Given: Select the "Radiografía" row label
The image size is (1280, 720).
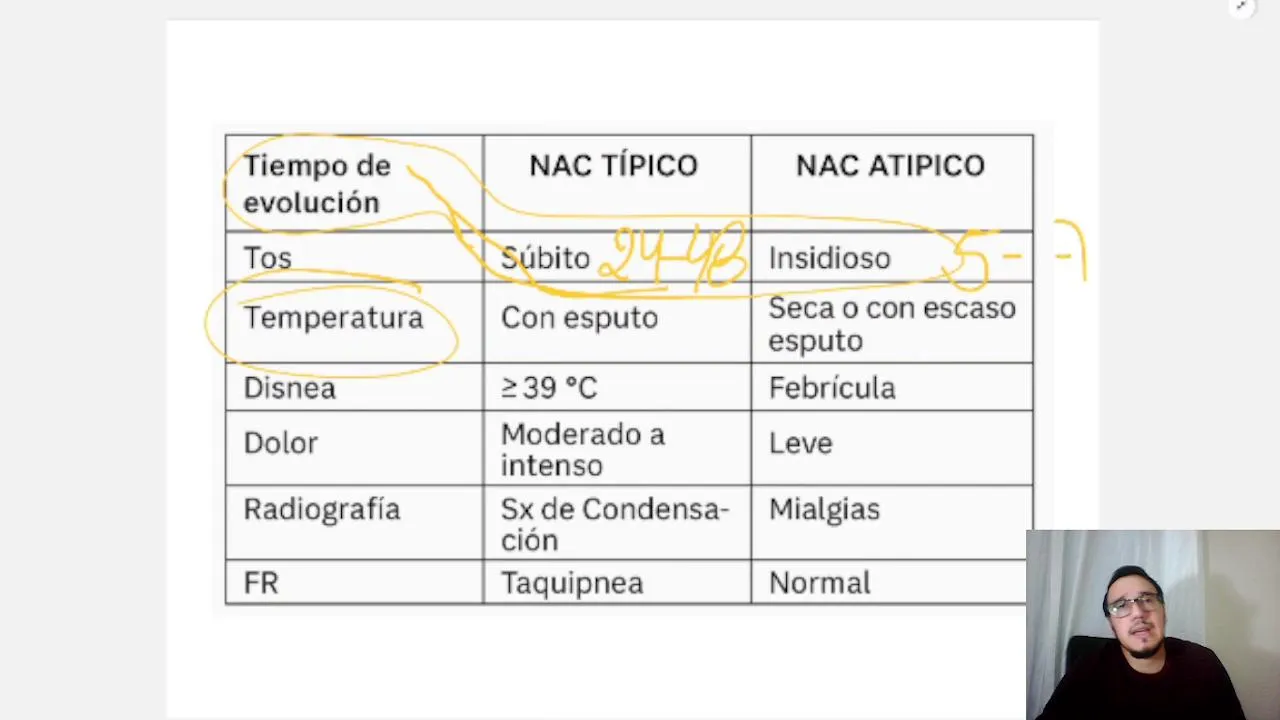Looking at the screenshot, I should click(321, 510).
